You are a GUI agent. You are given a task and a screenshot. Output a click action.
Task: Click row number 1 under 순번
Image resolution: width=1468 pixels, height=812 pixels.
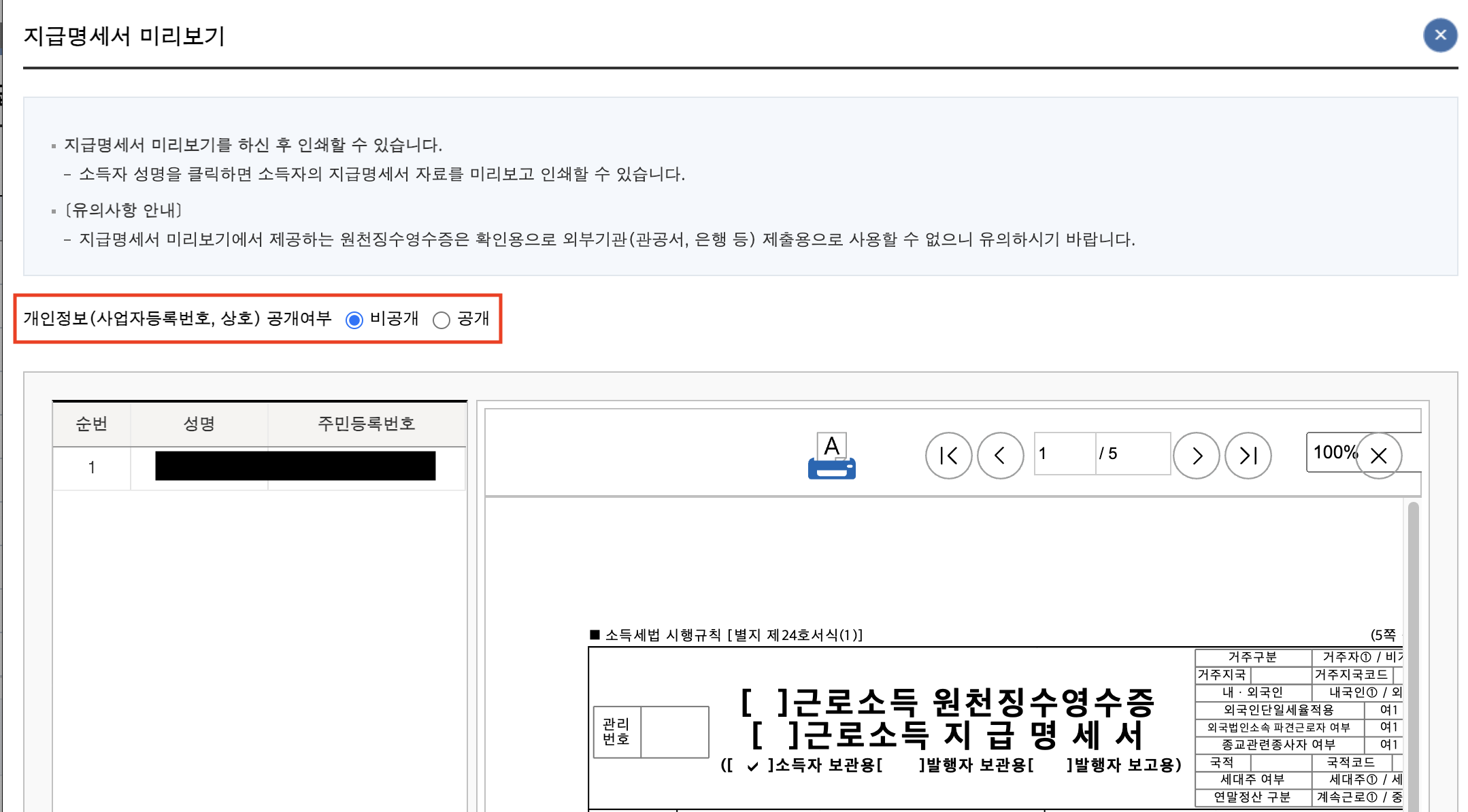(x=92, y=467)
